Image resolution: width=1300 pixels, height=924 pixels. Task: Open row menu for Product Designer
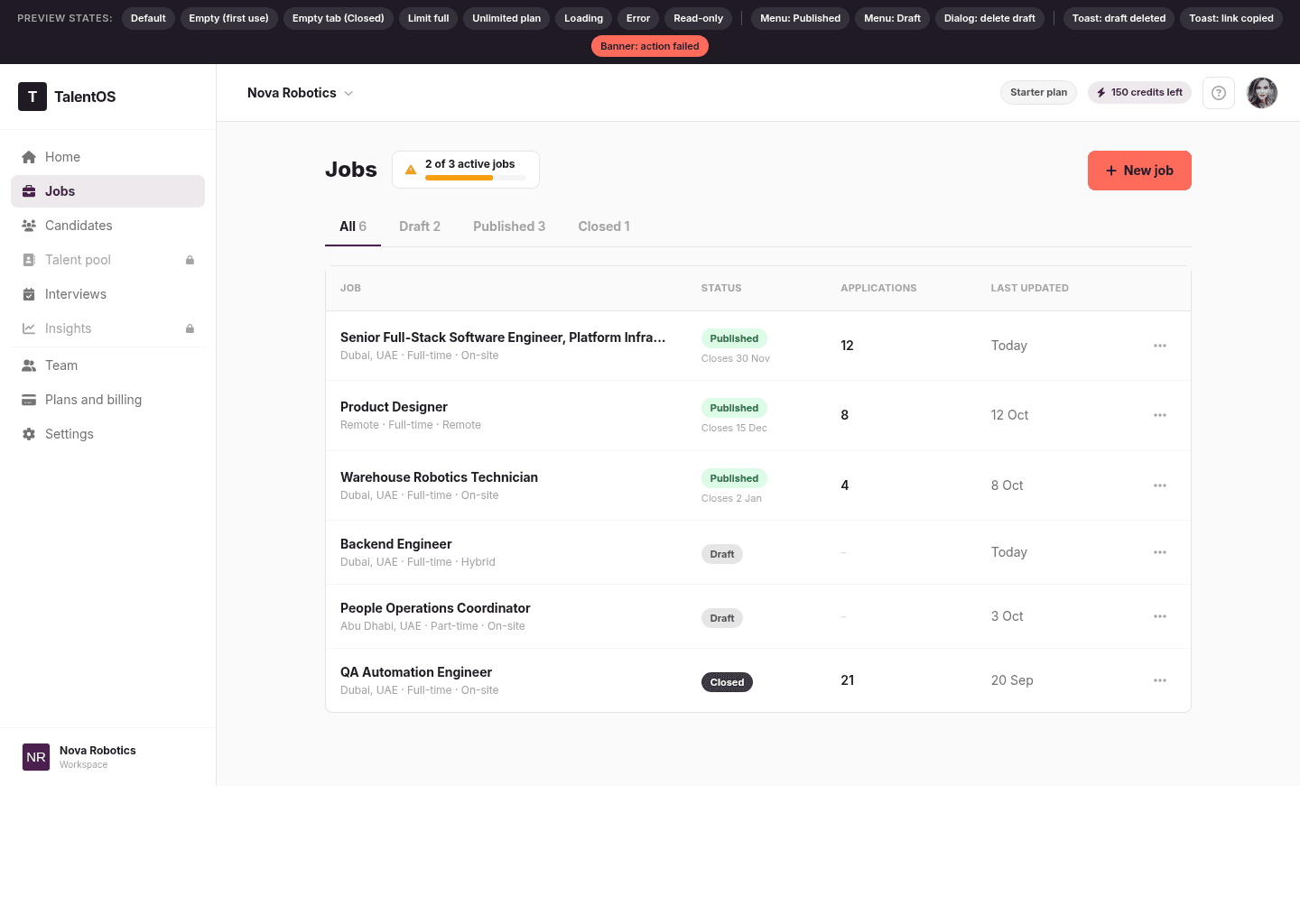1160,415
